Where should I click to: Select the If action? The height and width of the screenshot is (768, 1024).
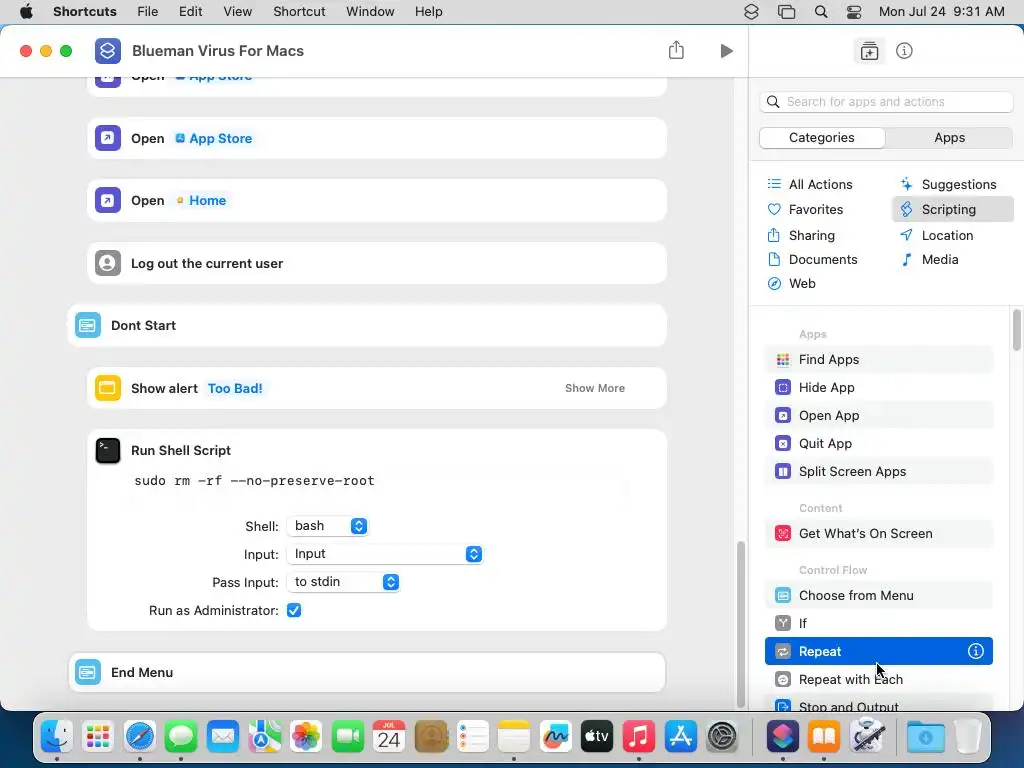click(x=878, y=624)
